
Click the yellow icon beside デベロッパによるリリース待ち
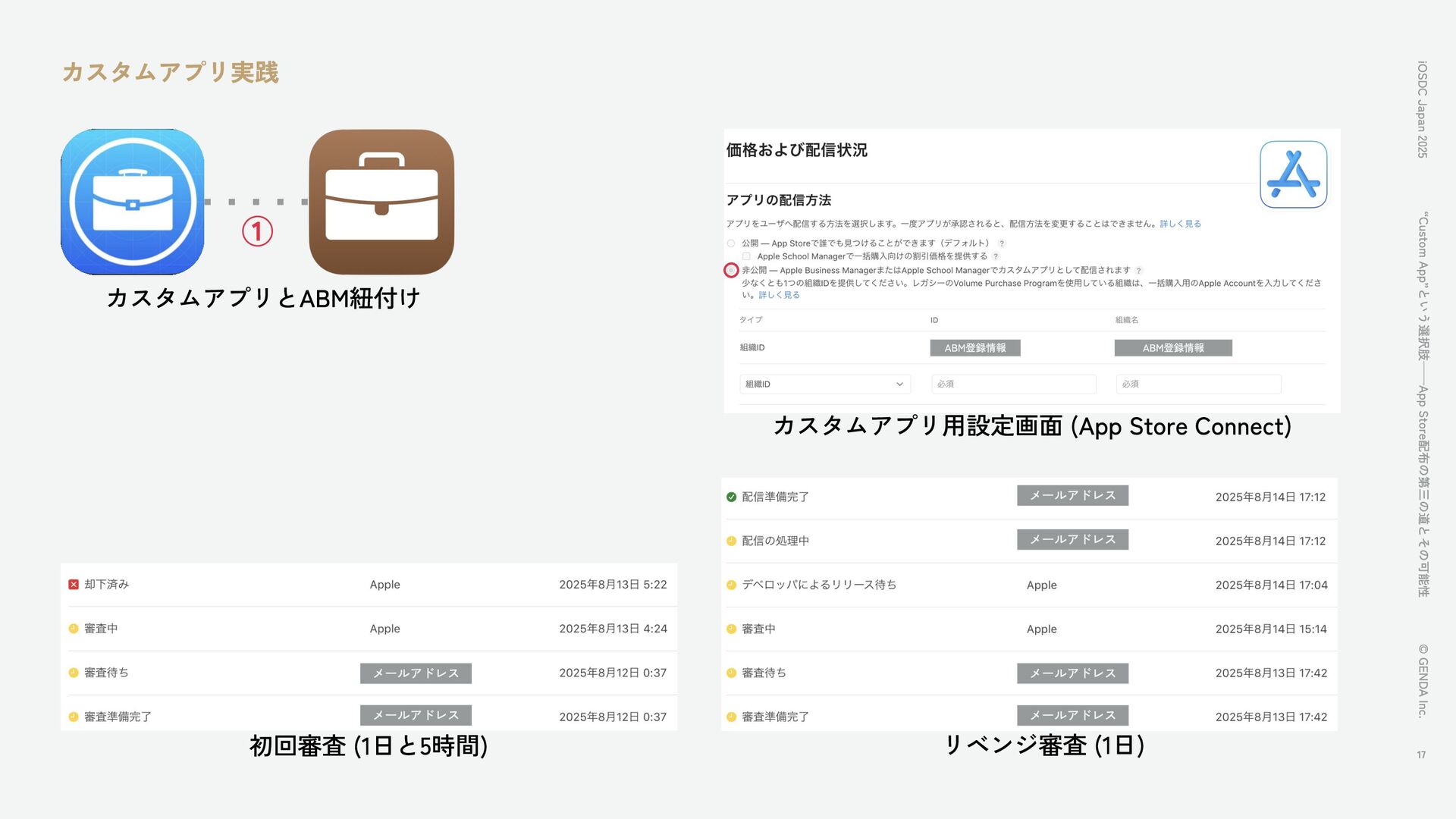pyautogui.click(x=731, y=585)
